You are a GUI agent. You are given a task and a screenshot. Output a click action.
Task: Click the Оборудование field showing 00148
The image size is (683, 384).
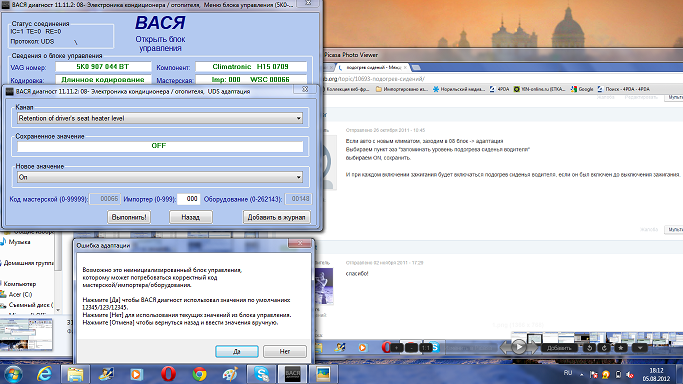coord(298,199)
